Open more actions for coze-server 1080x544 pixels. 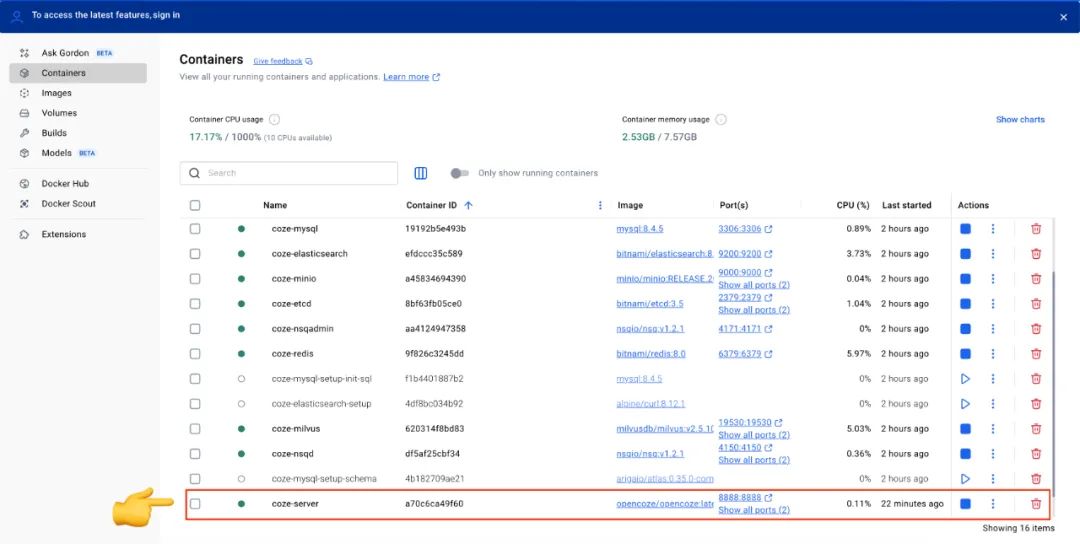(x=993, y=504)
